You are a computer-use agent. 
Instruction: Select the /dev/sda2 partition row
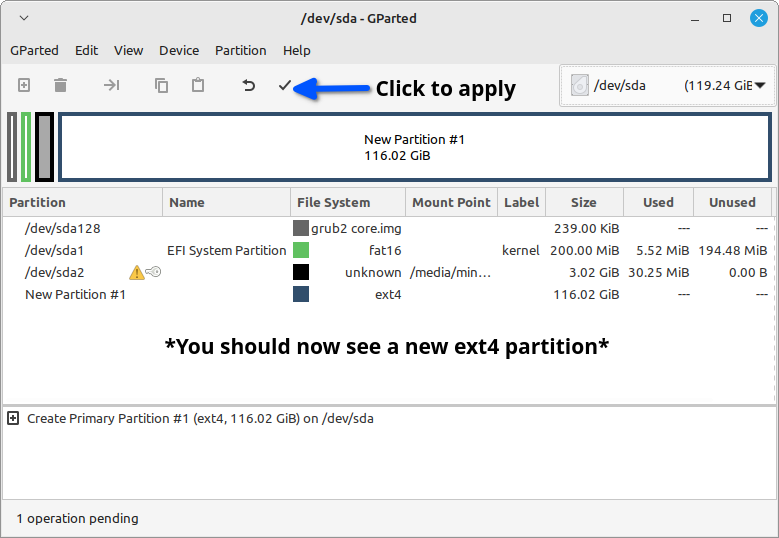tap(388, 272)
